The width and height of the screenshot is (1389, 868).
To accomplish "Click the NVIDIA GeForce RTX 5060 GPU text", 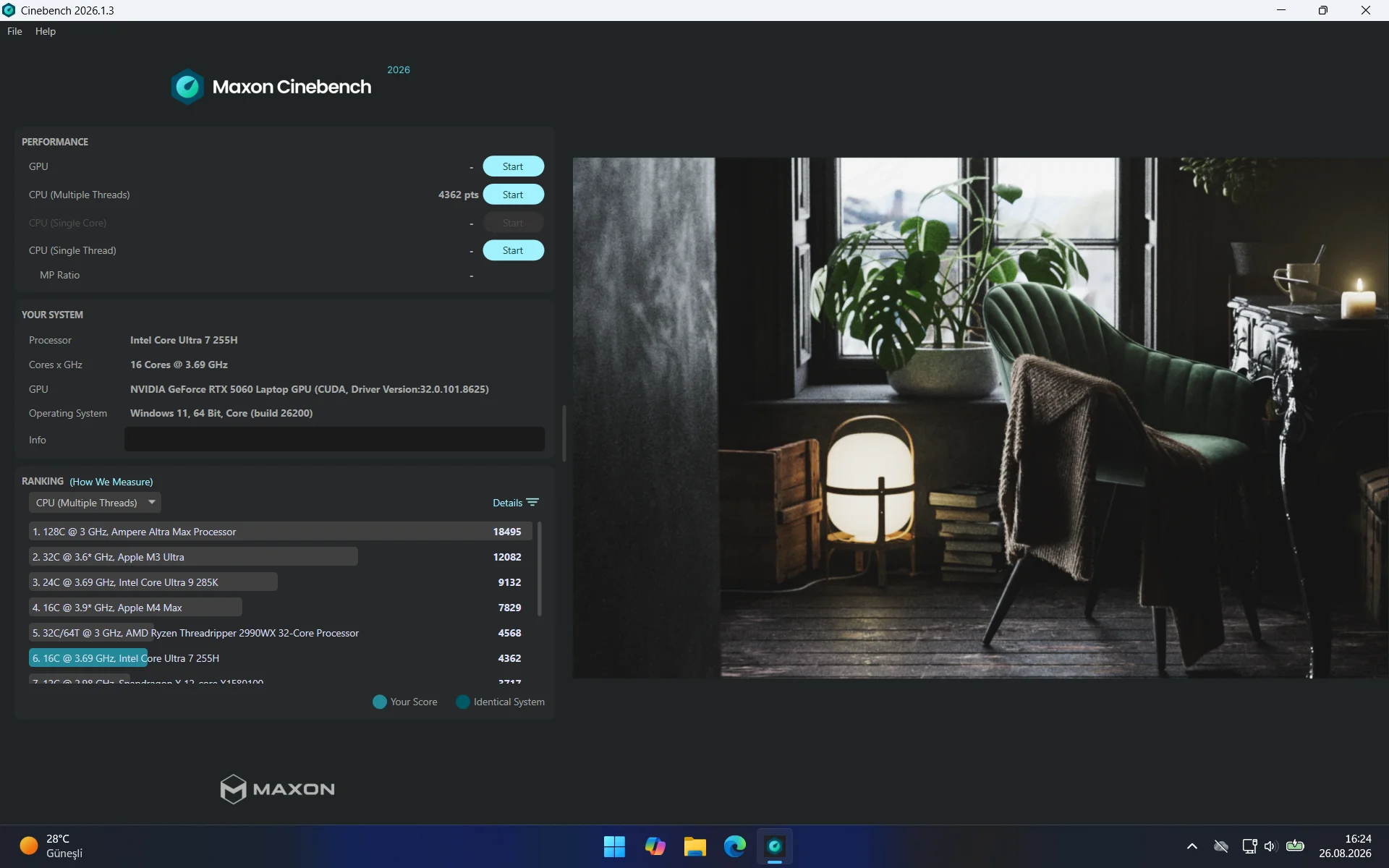I will click(309, 389).
